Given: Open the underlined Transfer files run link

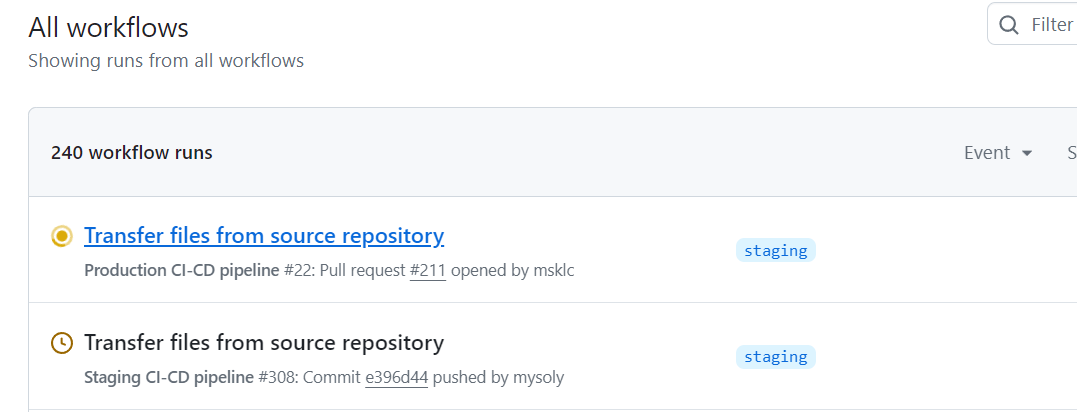Looking at the screenshot, I should point(264,236).
